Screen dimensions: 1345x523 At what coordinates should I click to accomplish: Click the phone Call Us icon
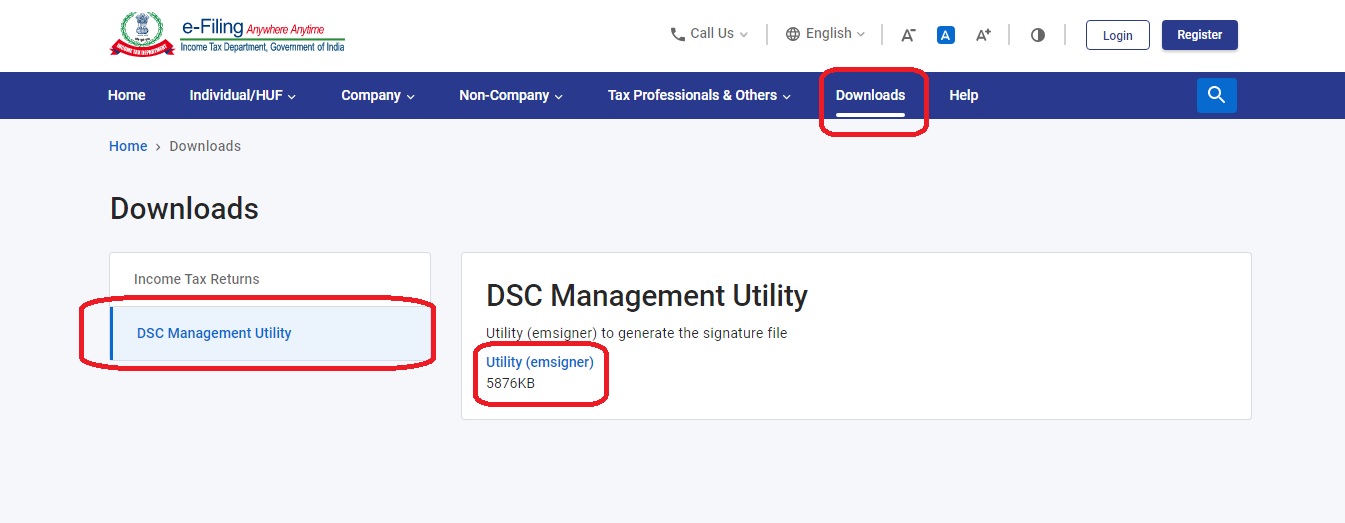[x=678, y=34]
